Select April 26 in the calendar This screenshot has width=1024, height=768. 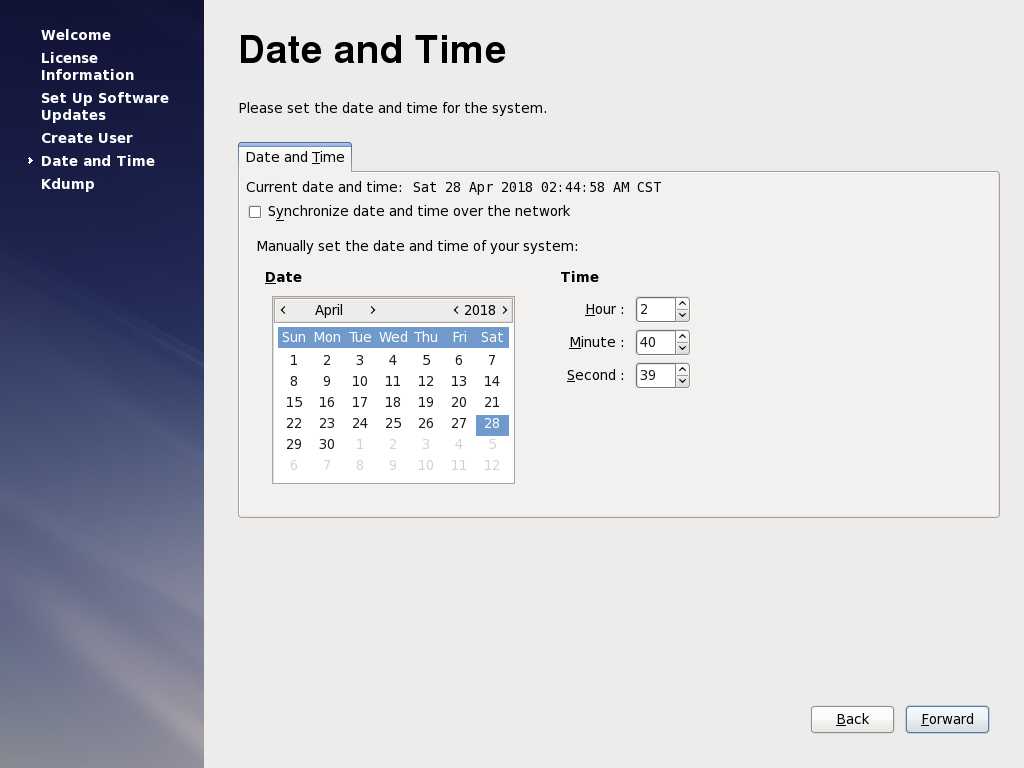coord(426,424)
